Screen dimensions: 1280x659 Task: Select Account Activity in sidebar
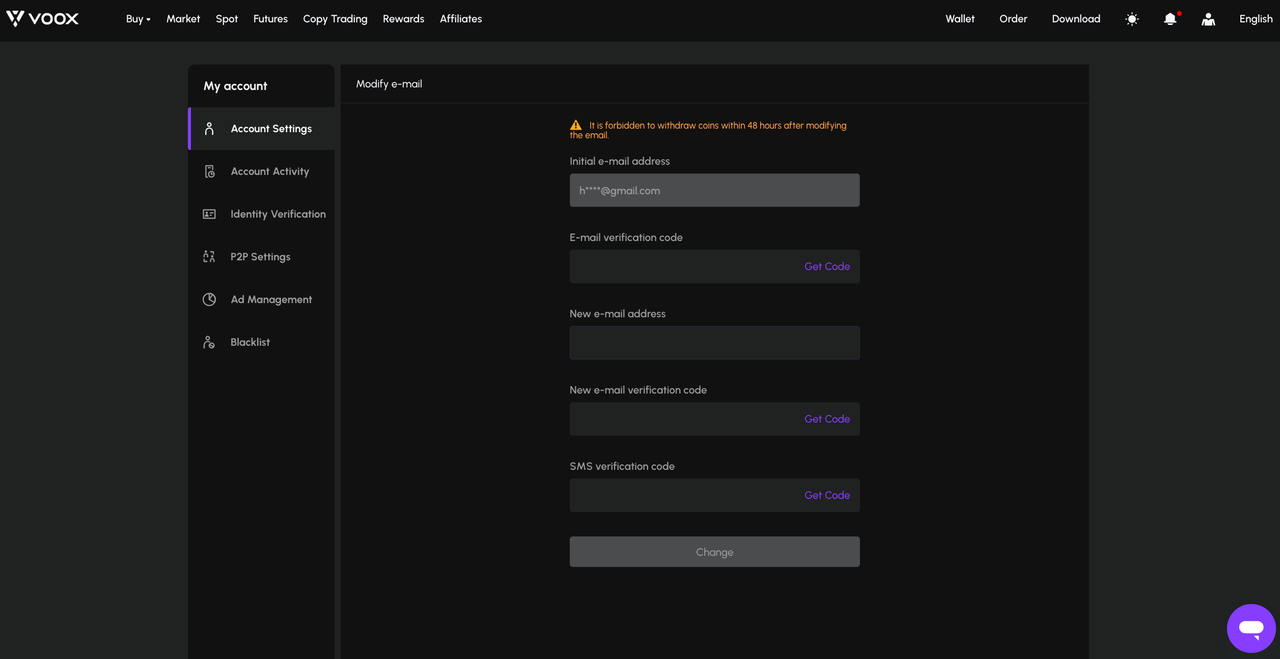262,171
